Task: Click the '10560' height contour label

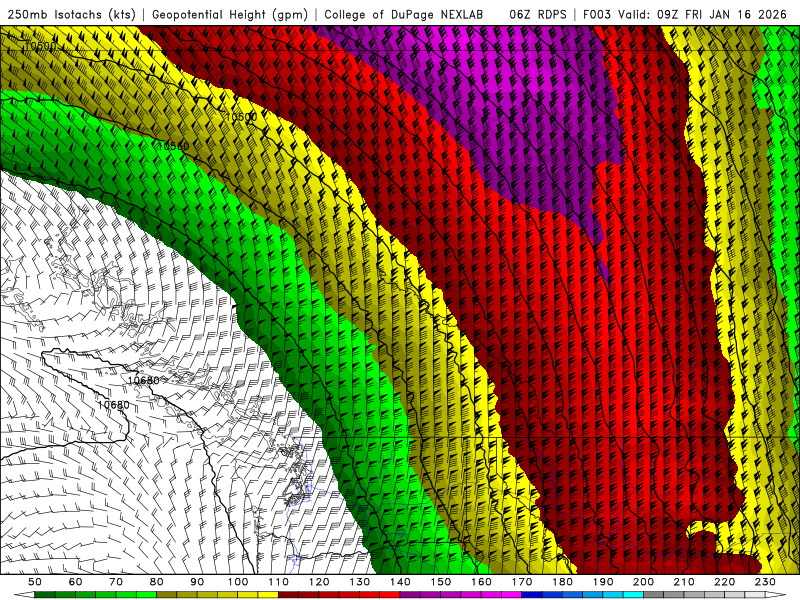Action: 173,146
